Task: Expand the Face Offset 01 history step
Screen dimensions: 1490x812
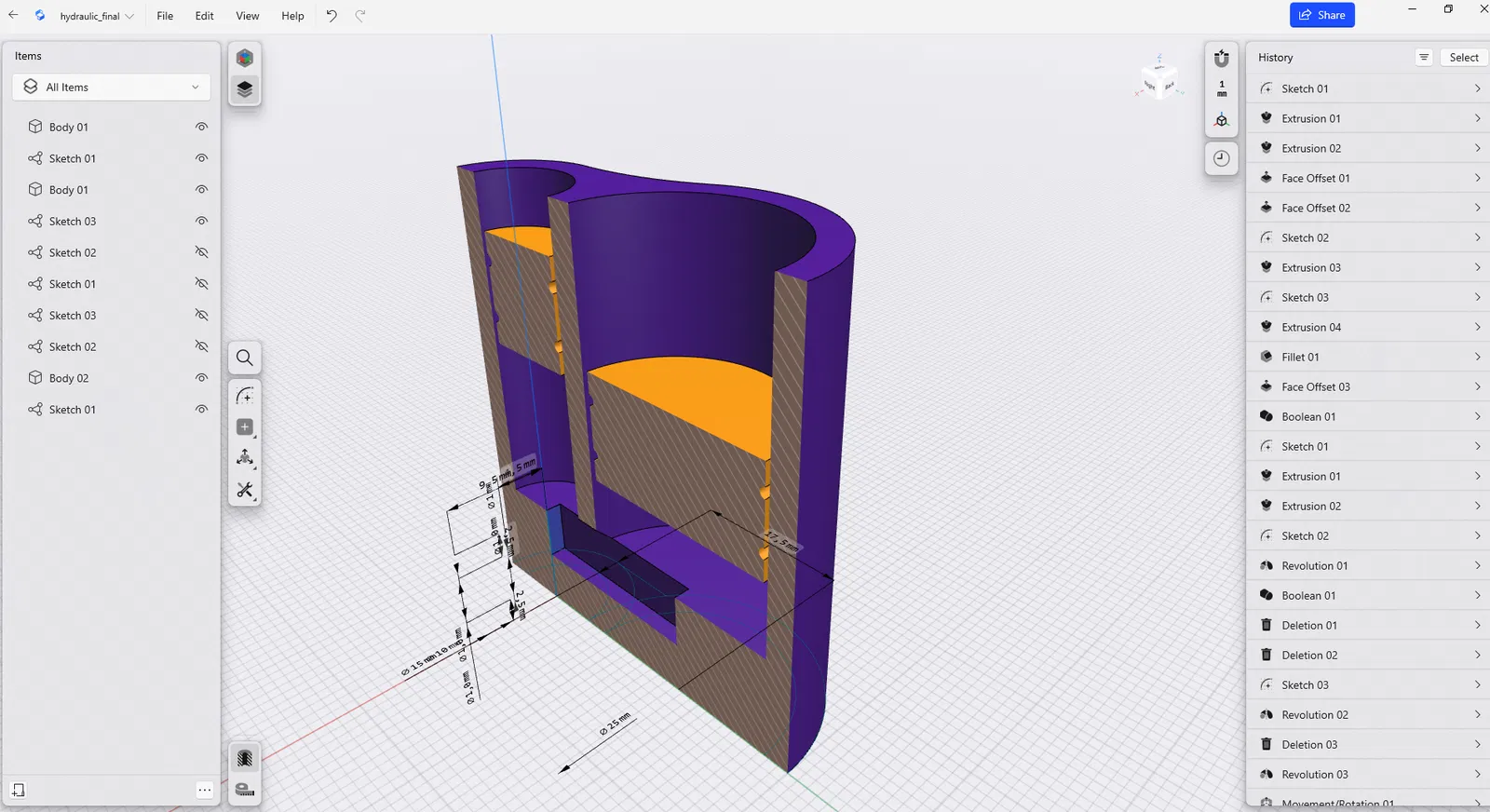Action: (1478, 178)
